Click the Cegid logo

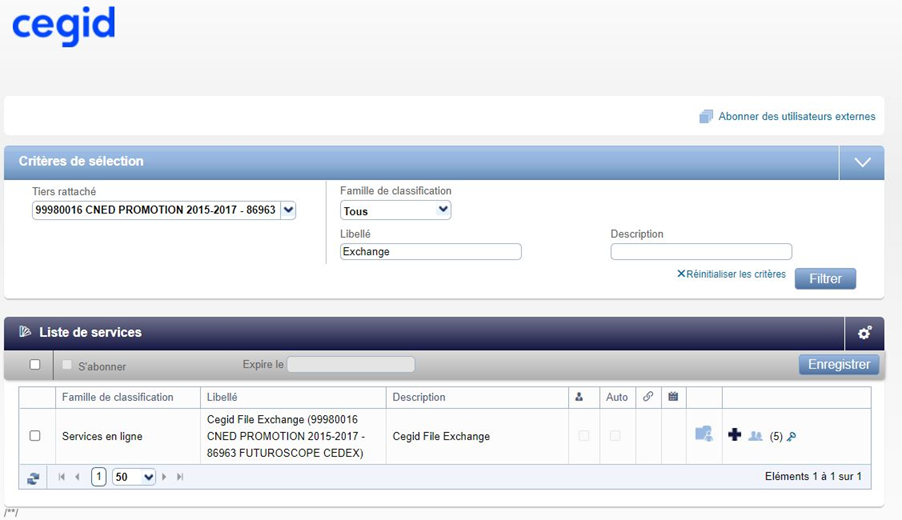[x=64, y=27]
